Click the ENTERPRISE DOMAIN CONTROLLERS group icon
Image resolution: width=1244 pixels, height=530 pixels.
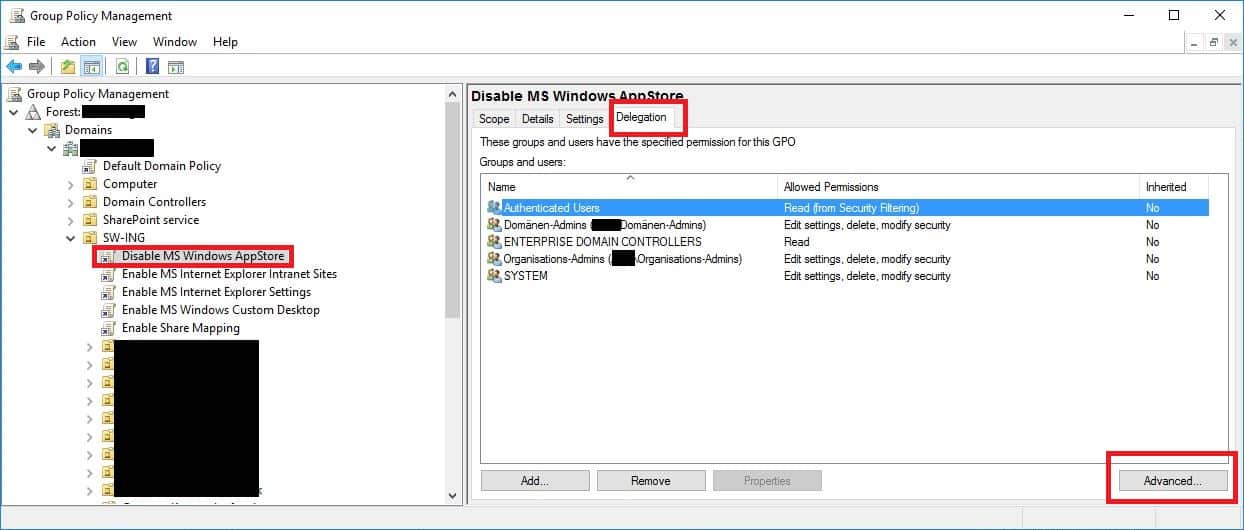(494, 242)
